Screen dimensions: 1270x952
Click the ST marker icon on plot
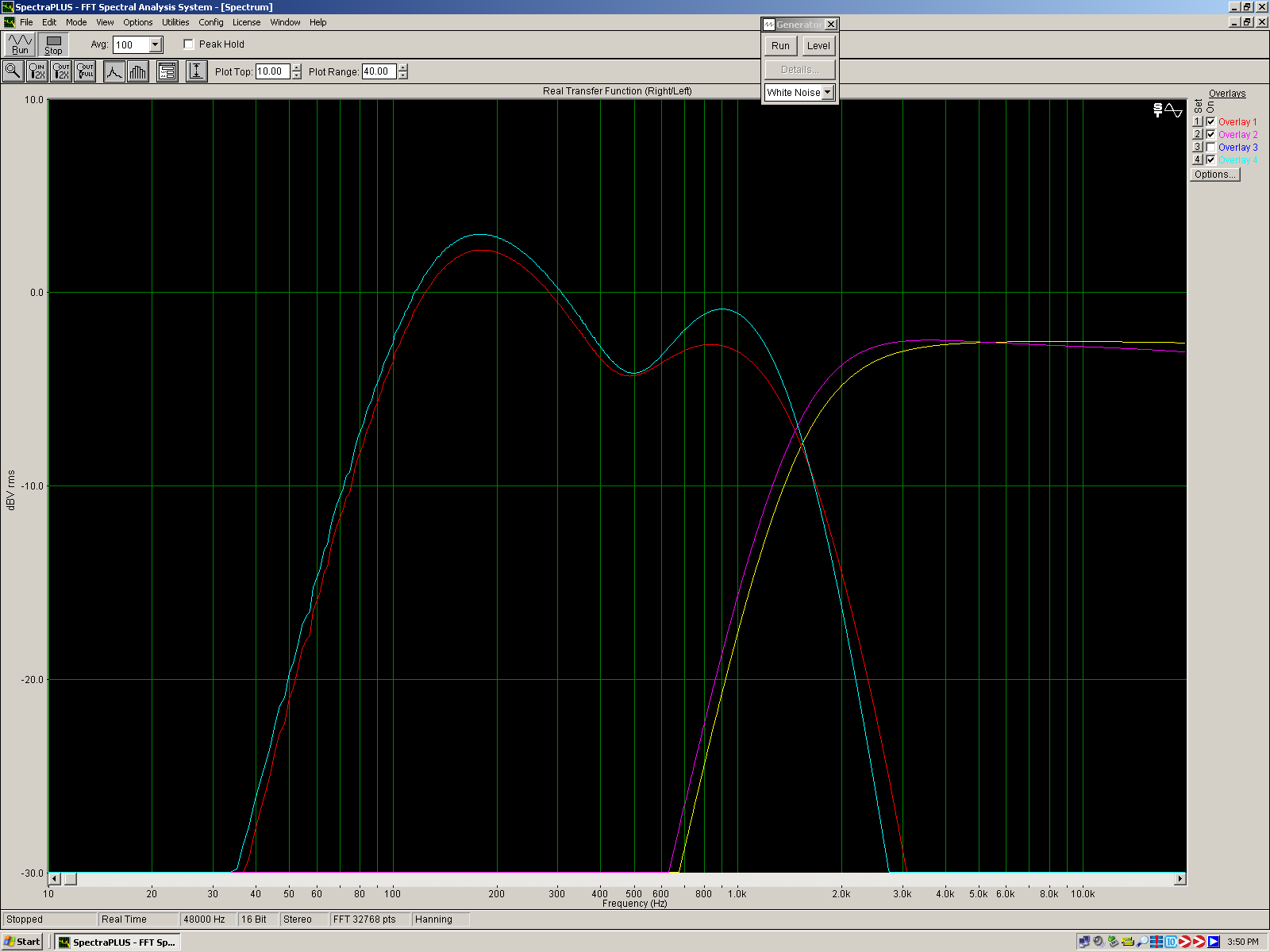[x=1158, y=110]
